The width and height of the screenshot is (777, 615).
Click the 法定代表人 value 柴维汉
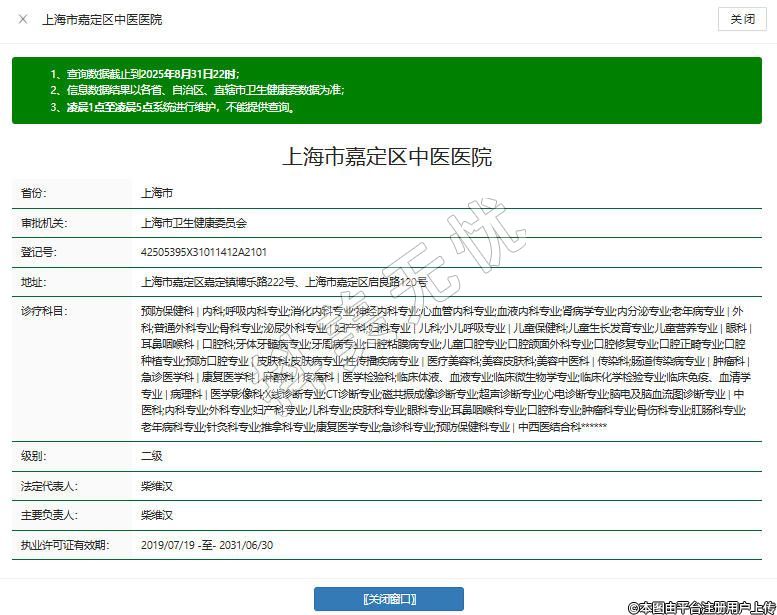(157, 486)
